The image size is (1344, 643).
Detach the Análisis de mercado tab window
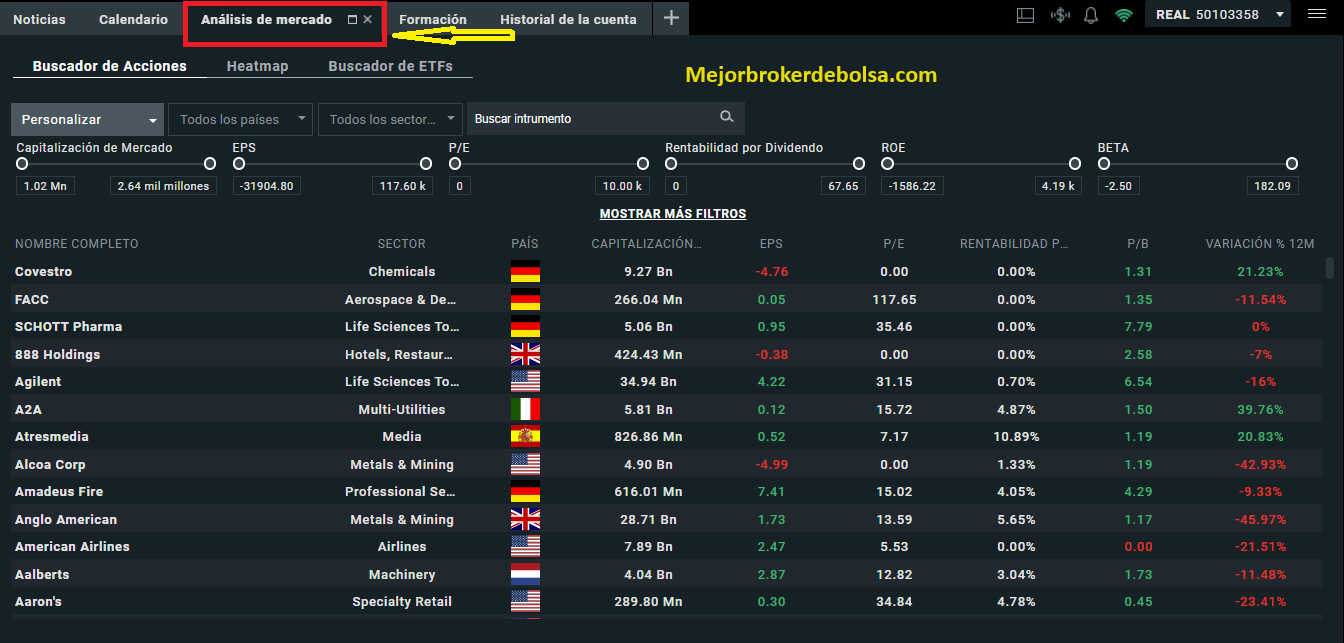[352, 20]
